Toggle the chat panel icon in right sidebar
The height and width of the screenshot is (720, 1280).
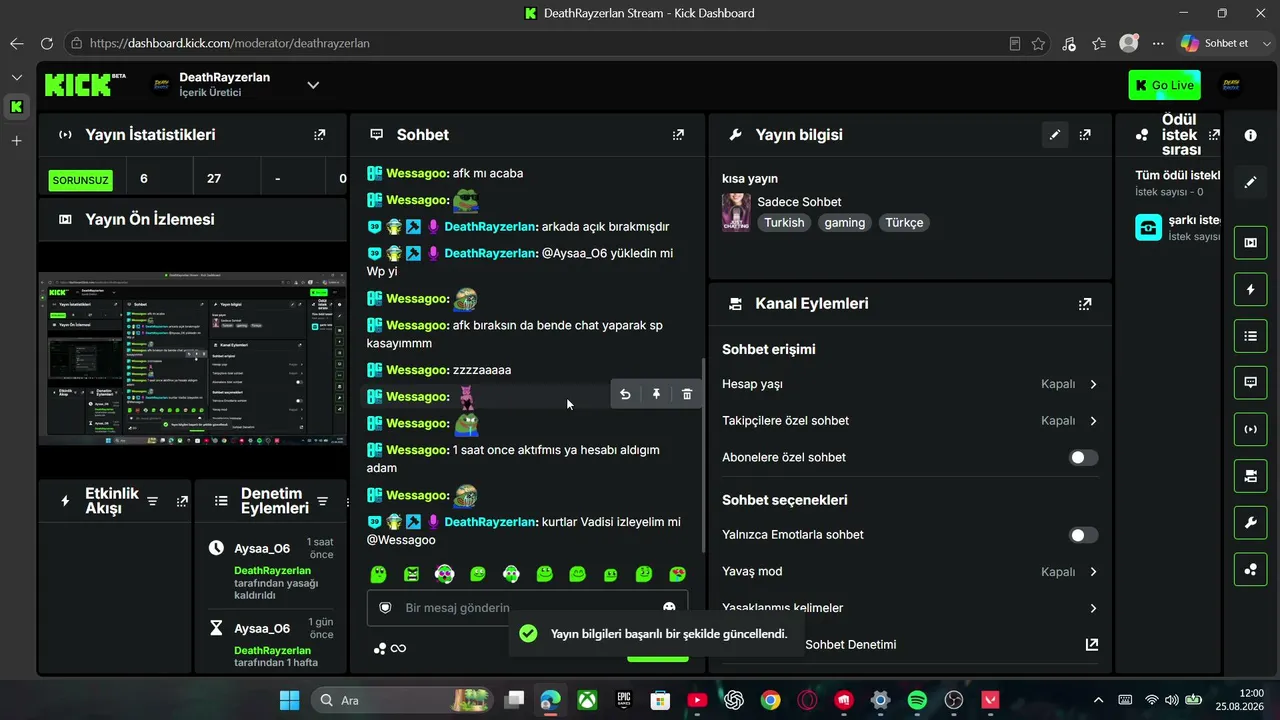pyautogui.click(x=1250, y=382)
